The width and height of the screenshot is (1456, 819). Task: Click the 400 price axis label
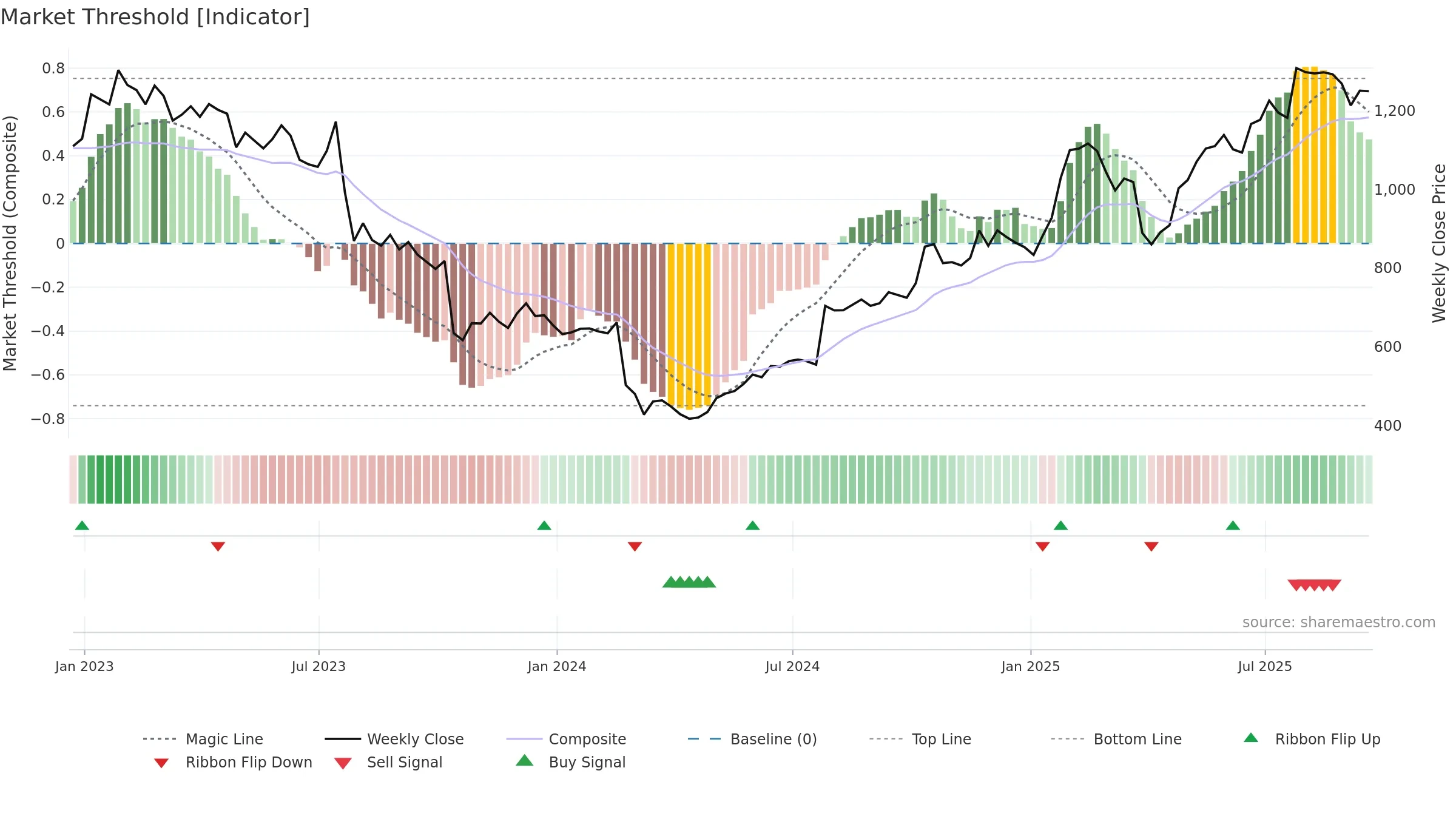tap(1388, 426)
